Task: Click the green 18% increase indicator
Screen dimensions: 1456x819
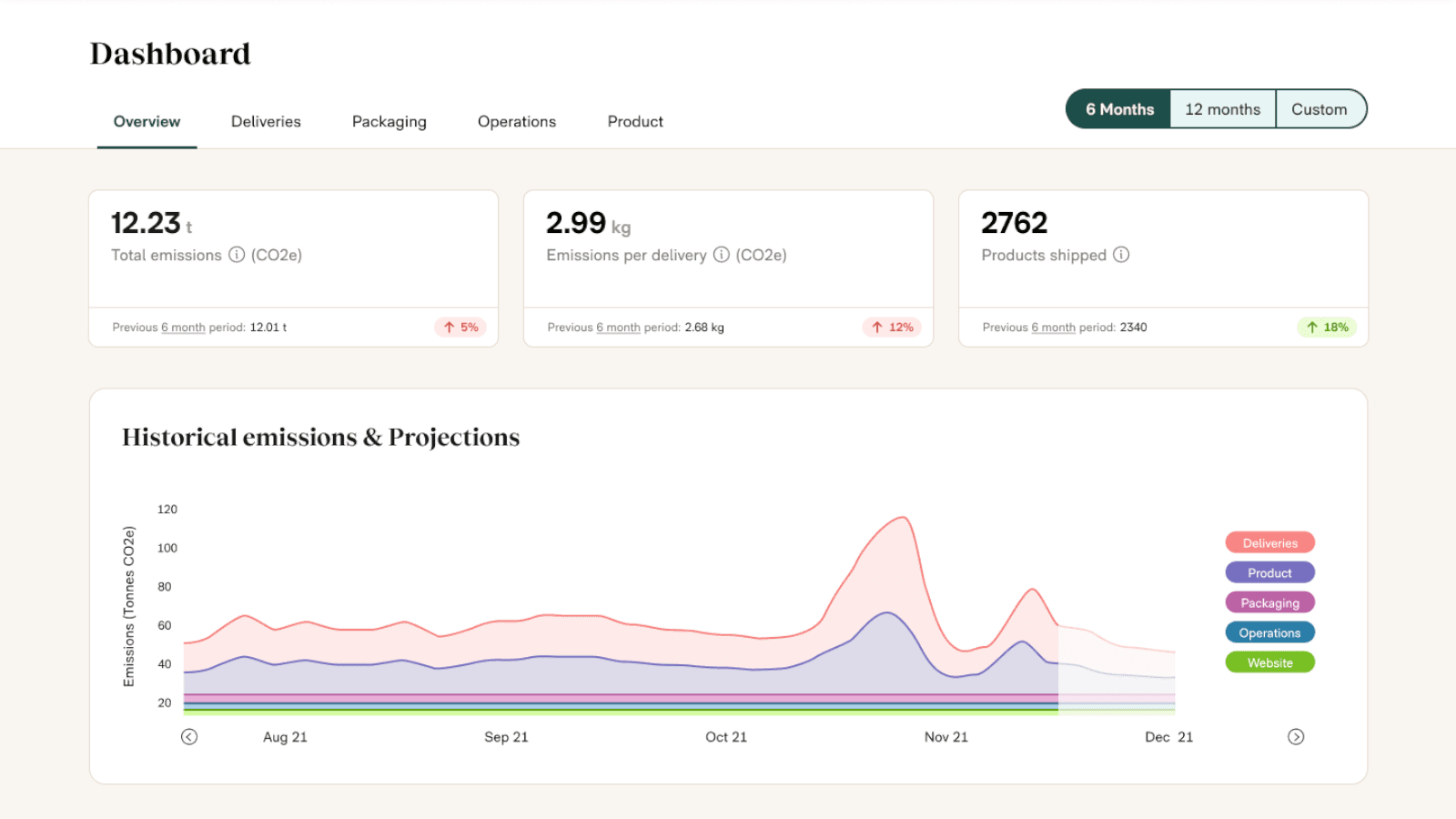Action: tap(1327, 327)
